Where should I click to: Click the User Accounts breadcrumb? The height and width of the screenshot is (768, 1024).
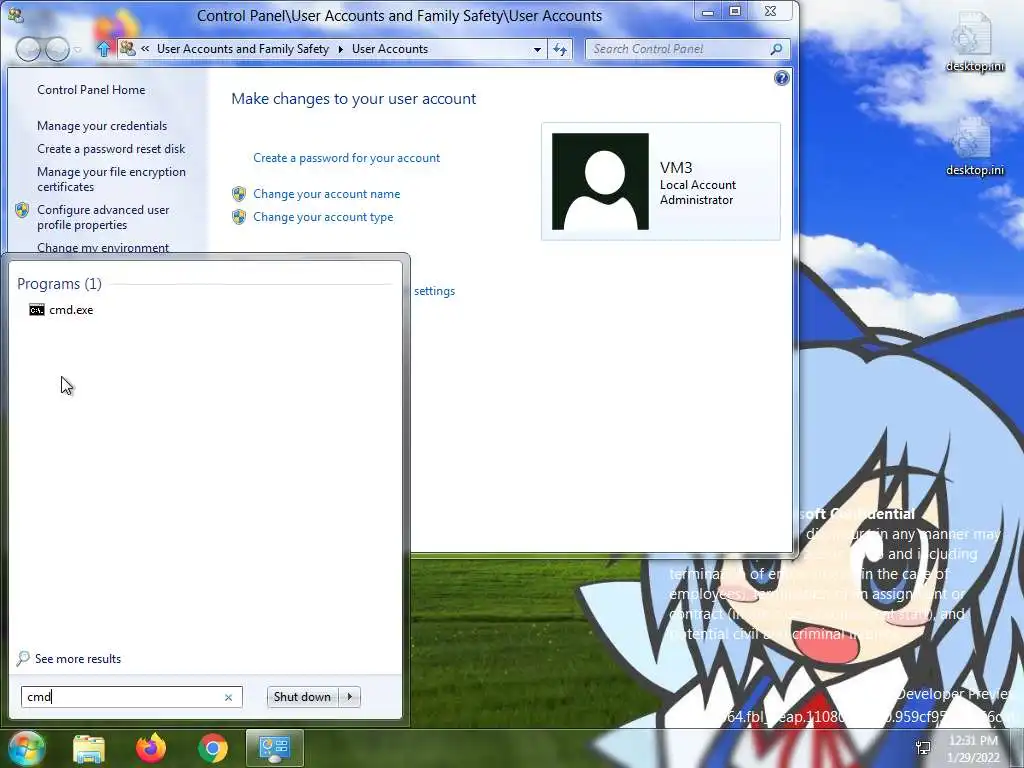390,49
